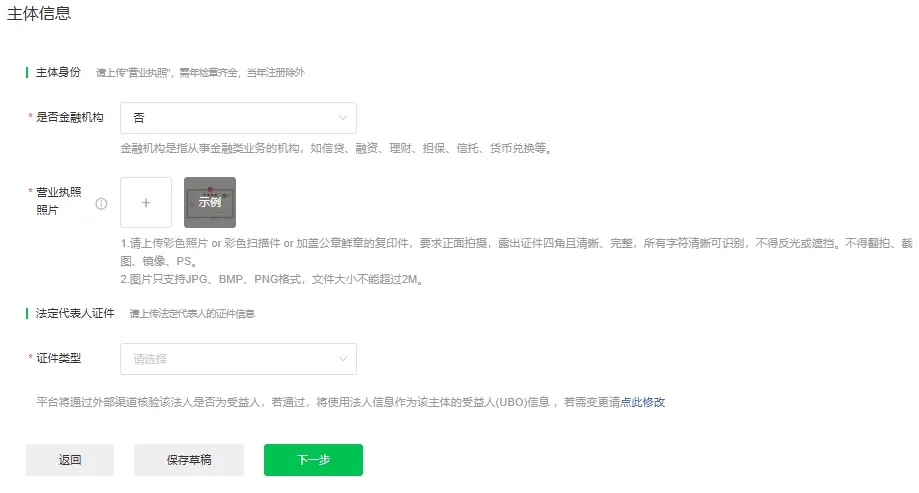919x493 pixels.
Task: Save the form with 保存草稿
Action: 189,460
